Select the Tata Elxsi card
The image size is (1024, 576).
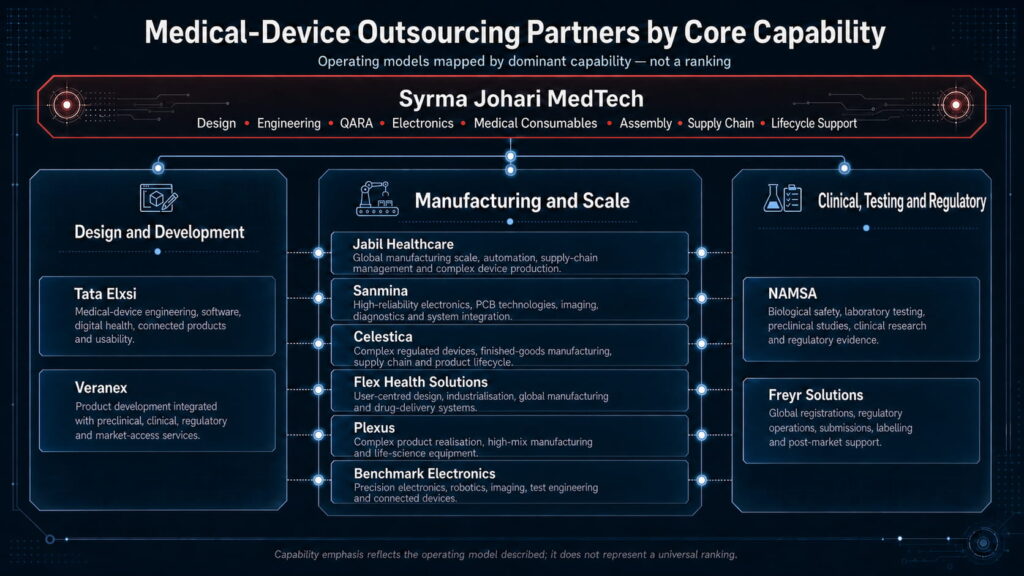157,316
